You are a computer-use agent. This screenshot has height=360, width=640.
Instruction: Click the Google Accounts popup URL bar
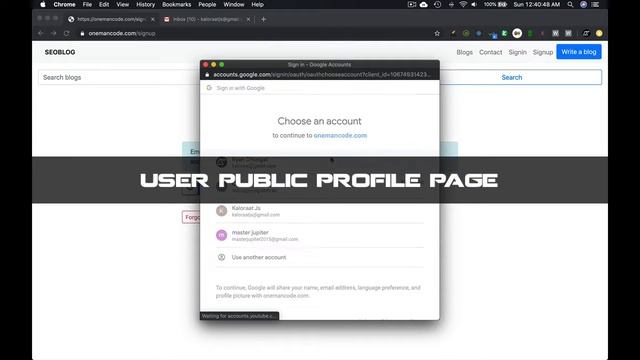pyautogui.click(x=320, y=75)
